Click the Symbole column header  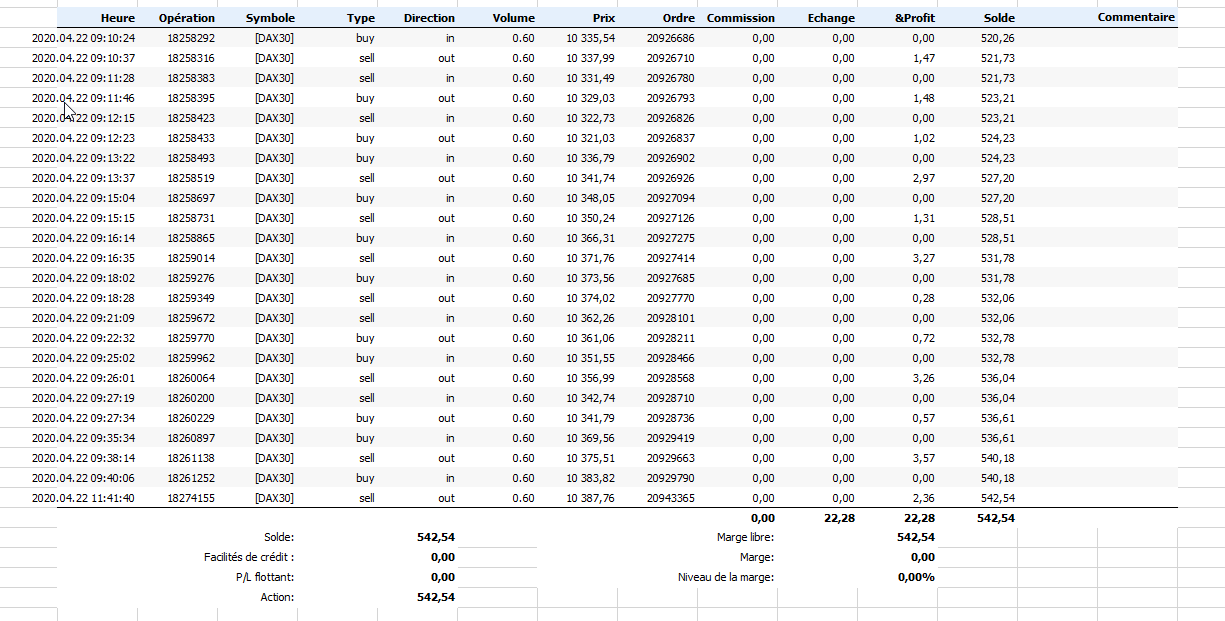click(270, 18)
